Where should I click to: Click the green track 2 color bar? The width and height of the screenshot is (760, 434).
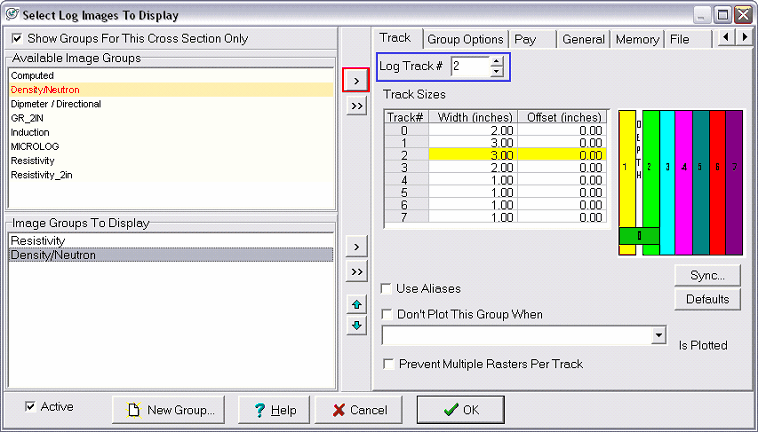pos(650,170)
